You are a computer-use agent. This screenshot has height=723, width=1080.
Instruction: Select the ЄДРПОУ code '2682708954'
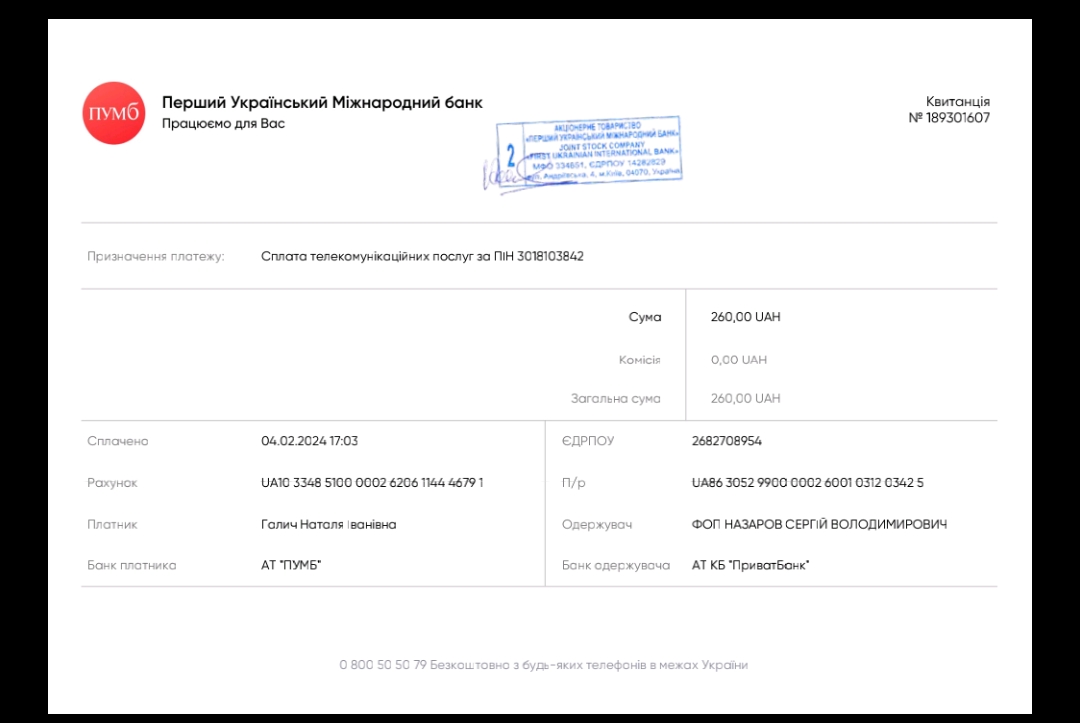click(x=727, y=441)
